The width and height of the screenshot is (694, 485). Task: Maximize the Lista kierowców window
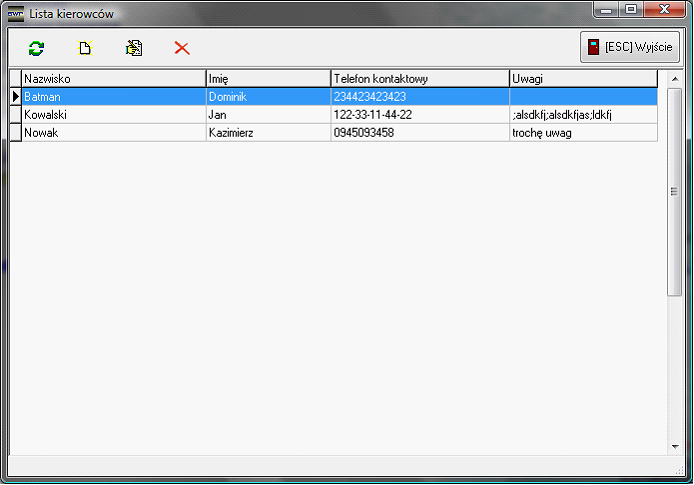(631, 10)
